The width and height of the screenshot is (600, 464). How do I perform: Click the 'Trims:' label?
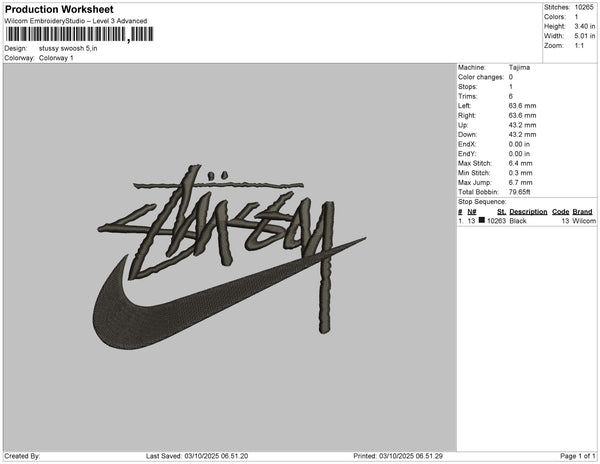pyautogui.click(x=468, y=96)
